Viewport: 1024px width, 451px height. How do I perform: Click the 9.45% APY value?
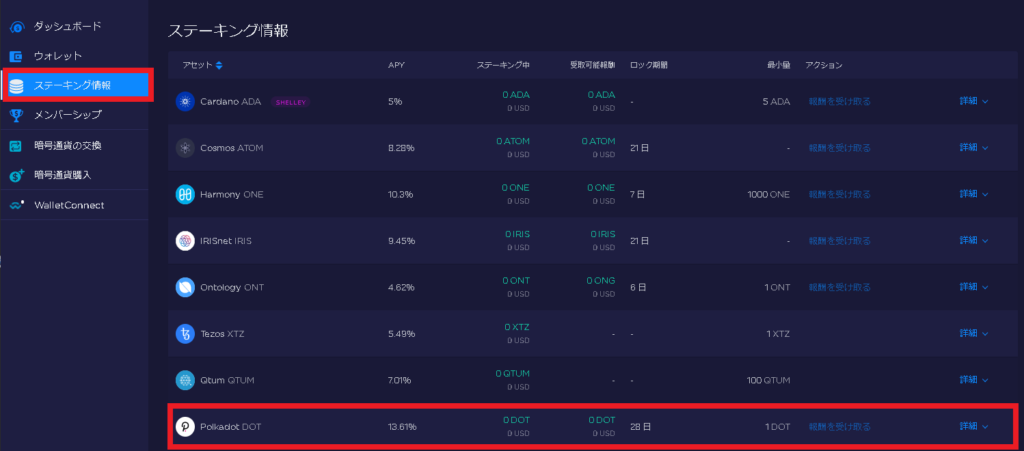(401, 241)
